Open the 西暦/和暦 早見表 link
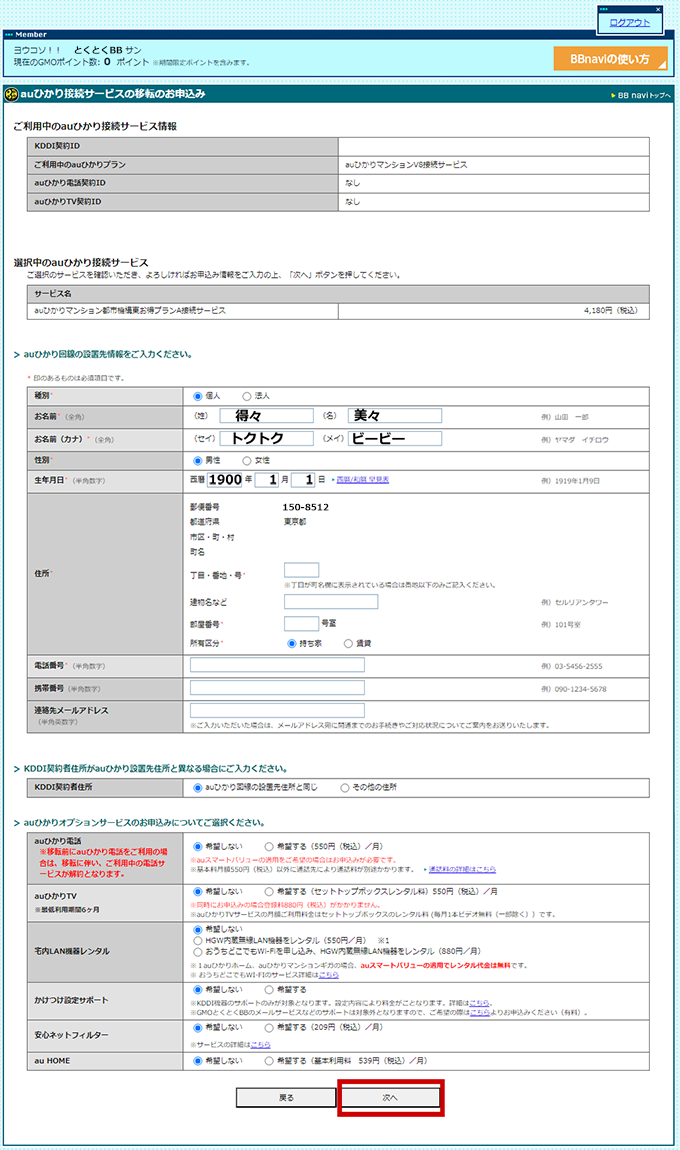Viewport: 680px width, 1150px height. tap(362, 480)
